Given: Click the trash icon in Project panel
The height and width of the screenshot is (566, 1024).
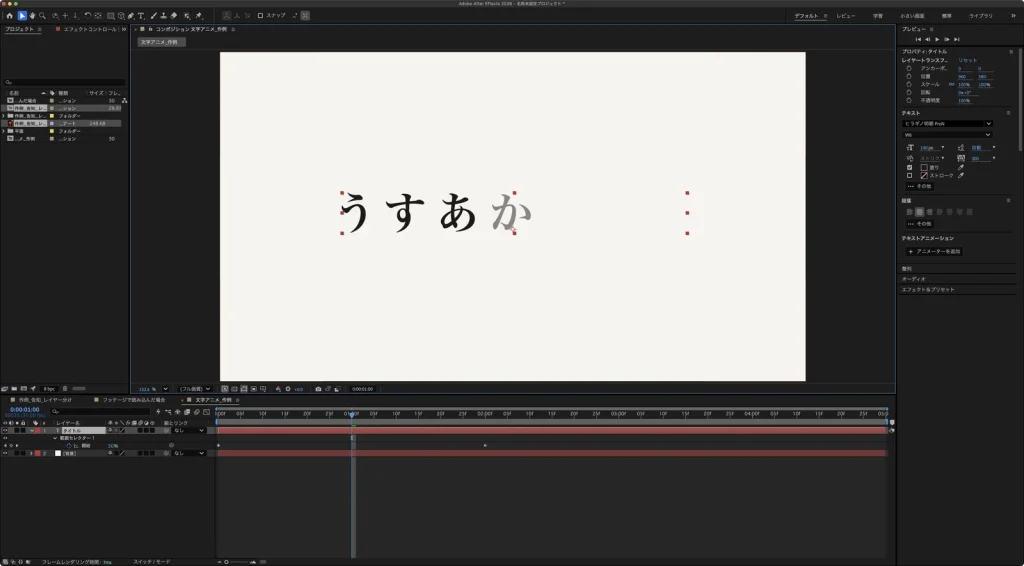Looking at the screenshot, I should click(65, 388).
